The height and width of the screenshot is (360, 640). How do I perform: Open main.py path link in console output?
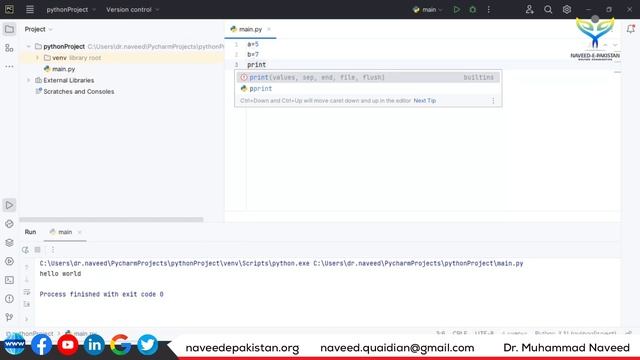[x=418, y=263]
